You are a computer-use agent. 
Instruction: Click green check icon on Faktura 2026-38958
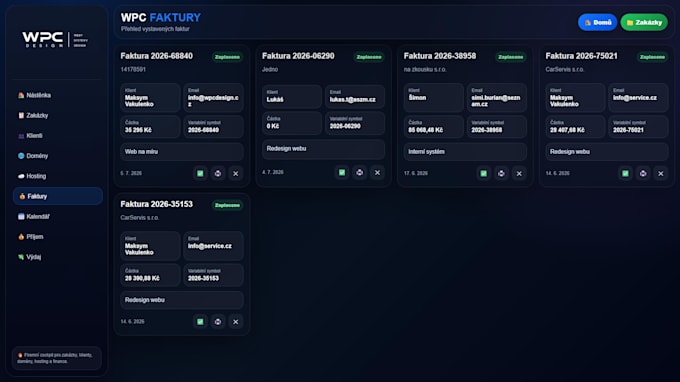[484, 173]
